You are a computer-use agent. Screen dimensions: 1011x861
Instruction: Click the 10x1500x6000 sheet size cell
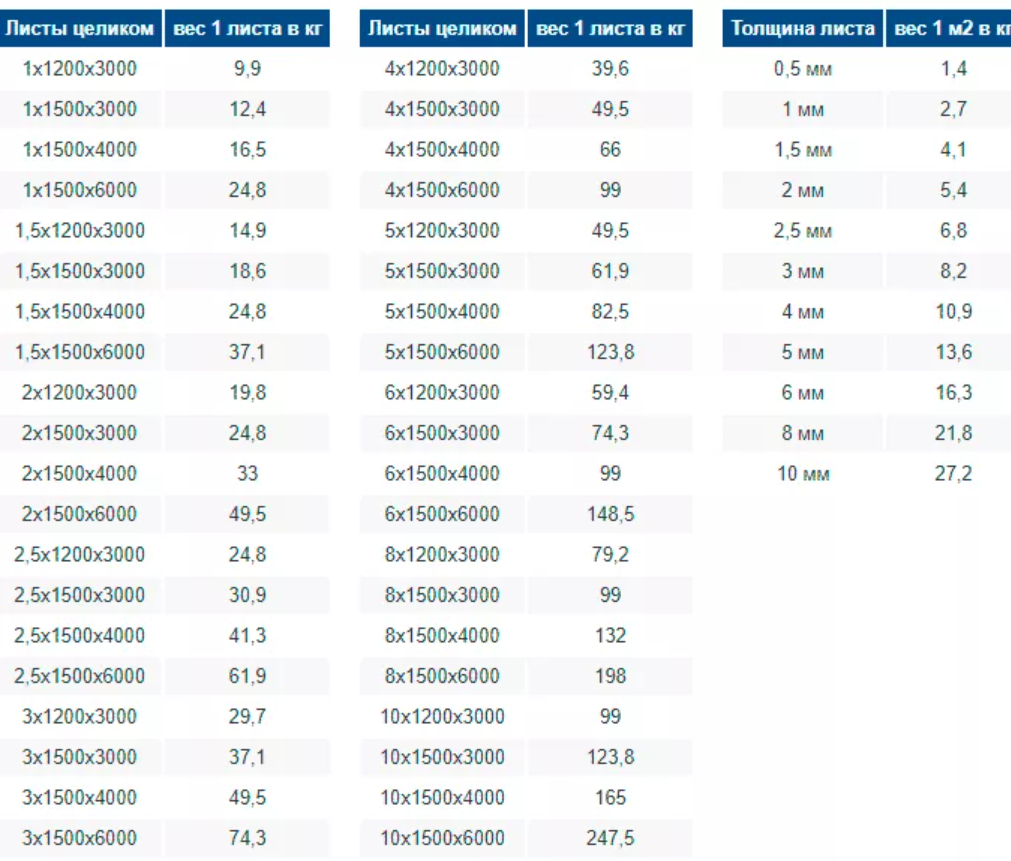[442, 838]
